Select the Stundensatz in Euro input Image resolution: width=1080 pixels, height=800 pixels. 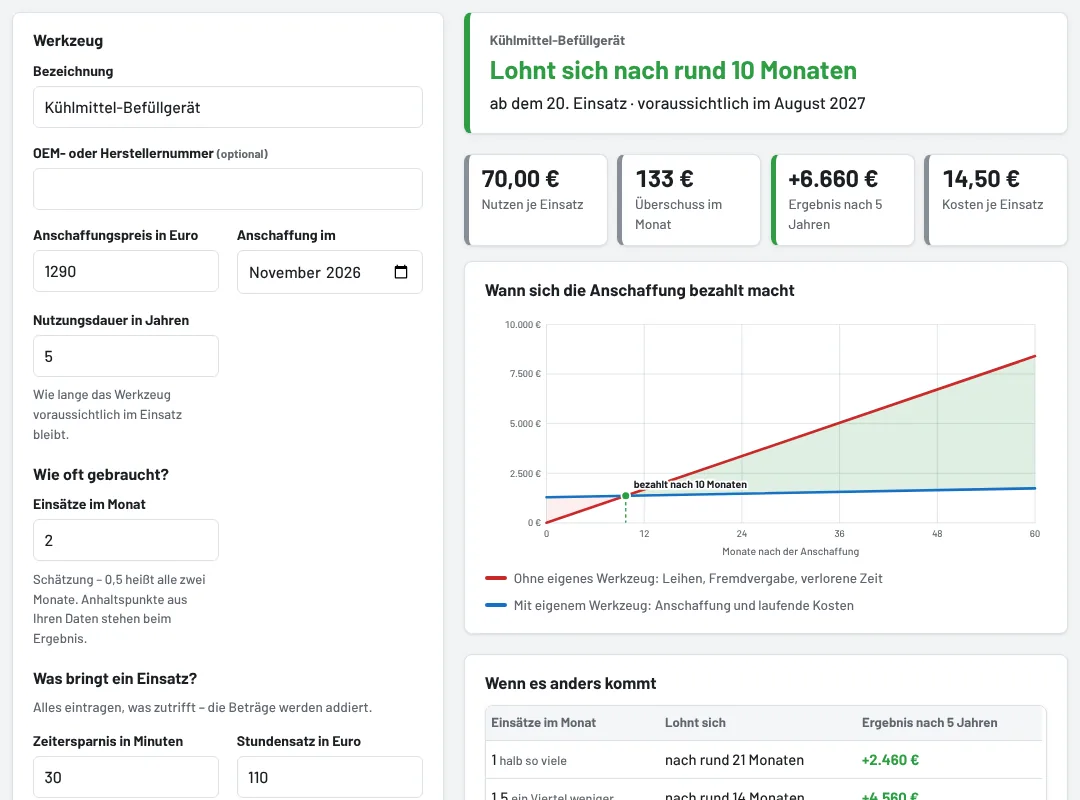click(x=330, y=777)
